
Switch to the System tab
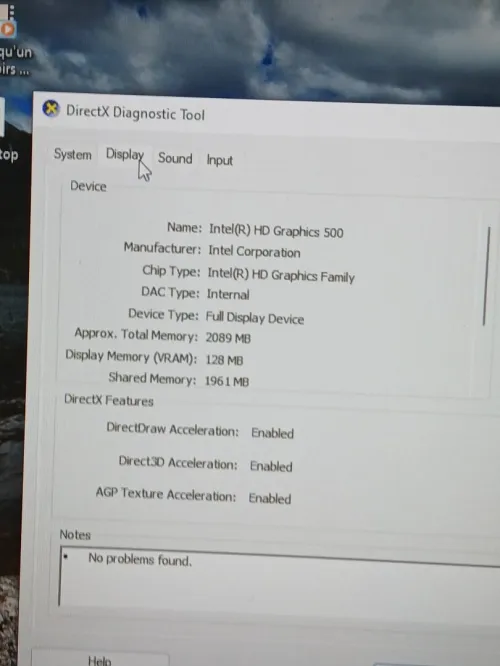tap(73, 155)
